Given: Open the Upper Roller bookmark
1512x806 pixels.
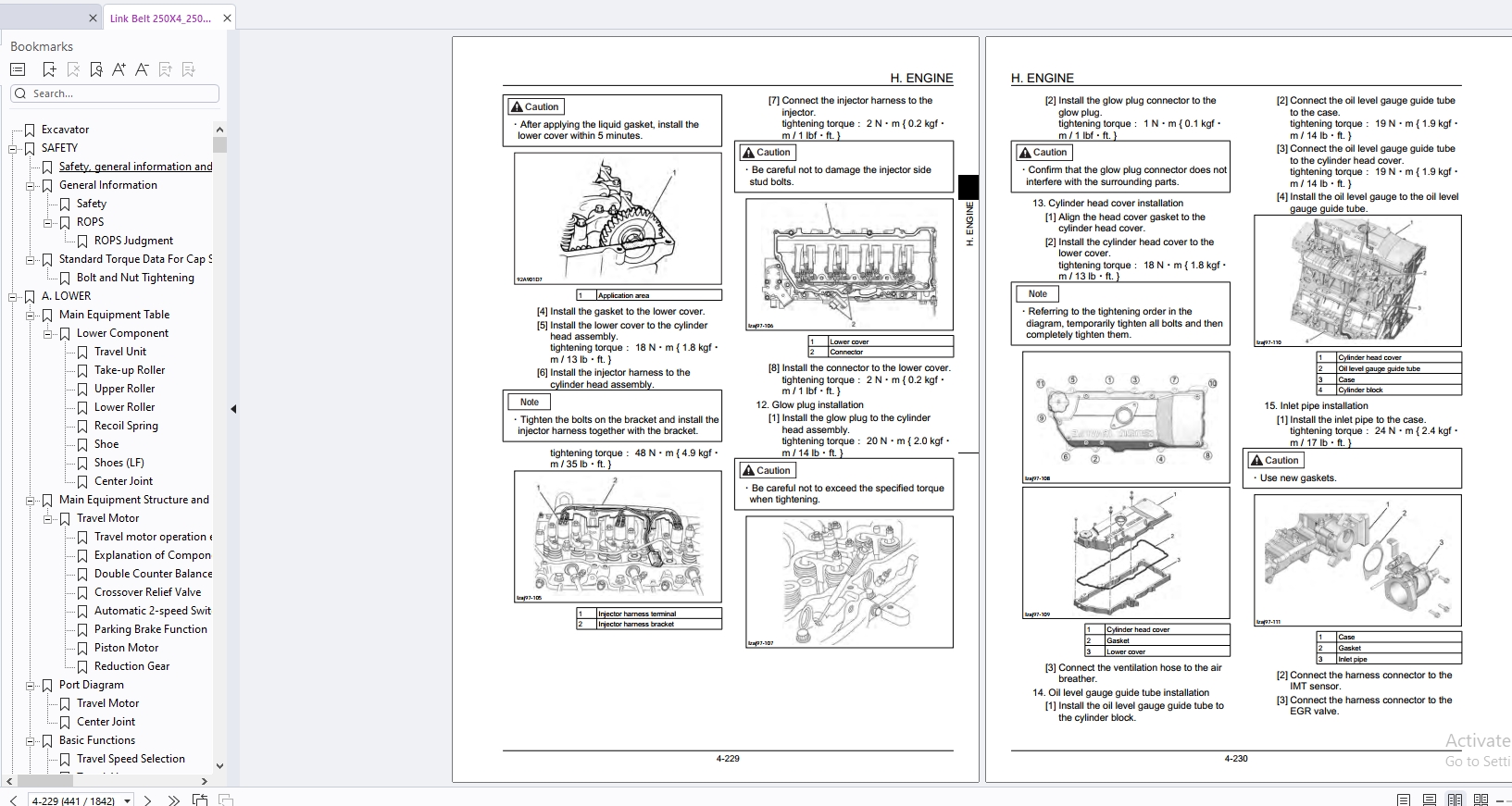Looking at the screenshot, I should (x=124, y=389).
